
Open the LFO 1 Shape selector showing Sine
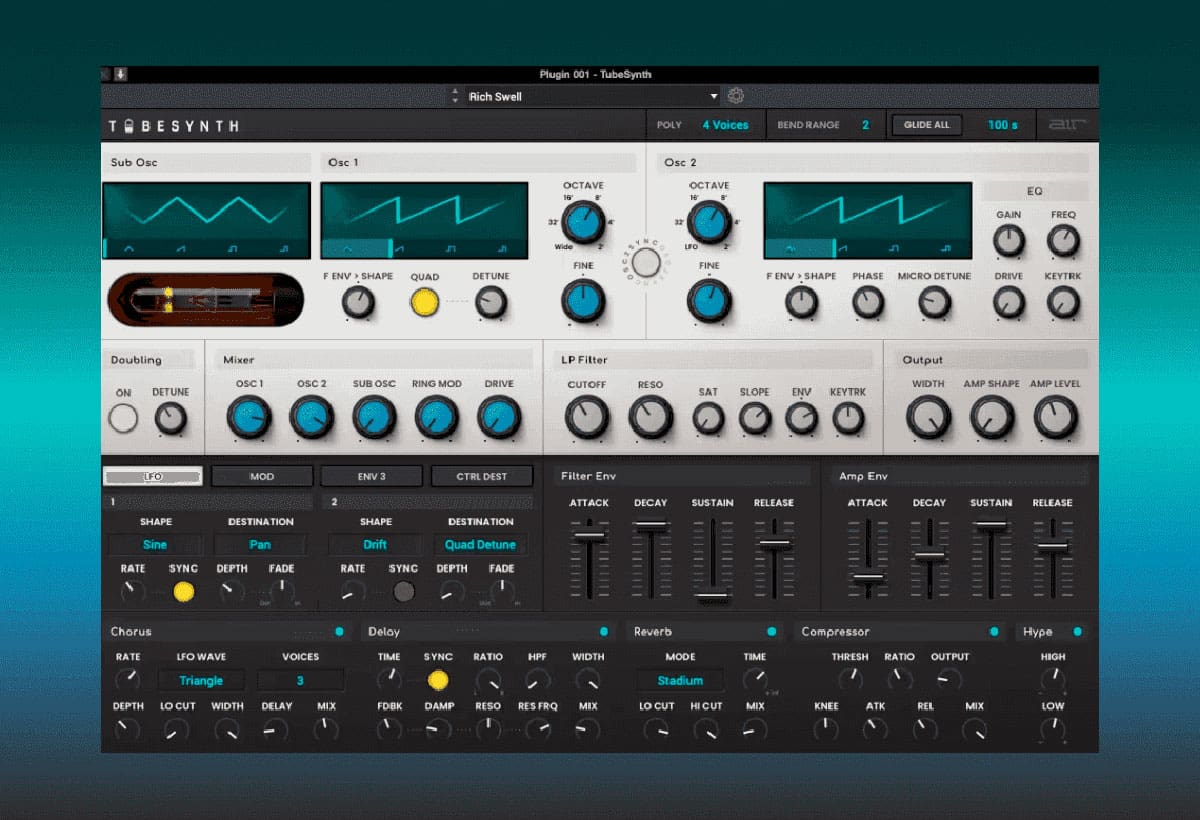(155, 545)
